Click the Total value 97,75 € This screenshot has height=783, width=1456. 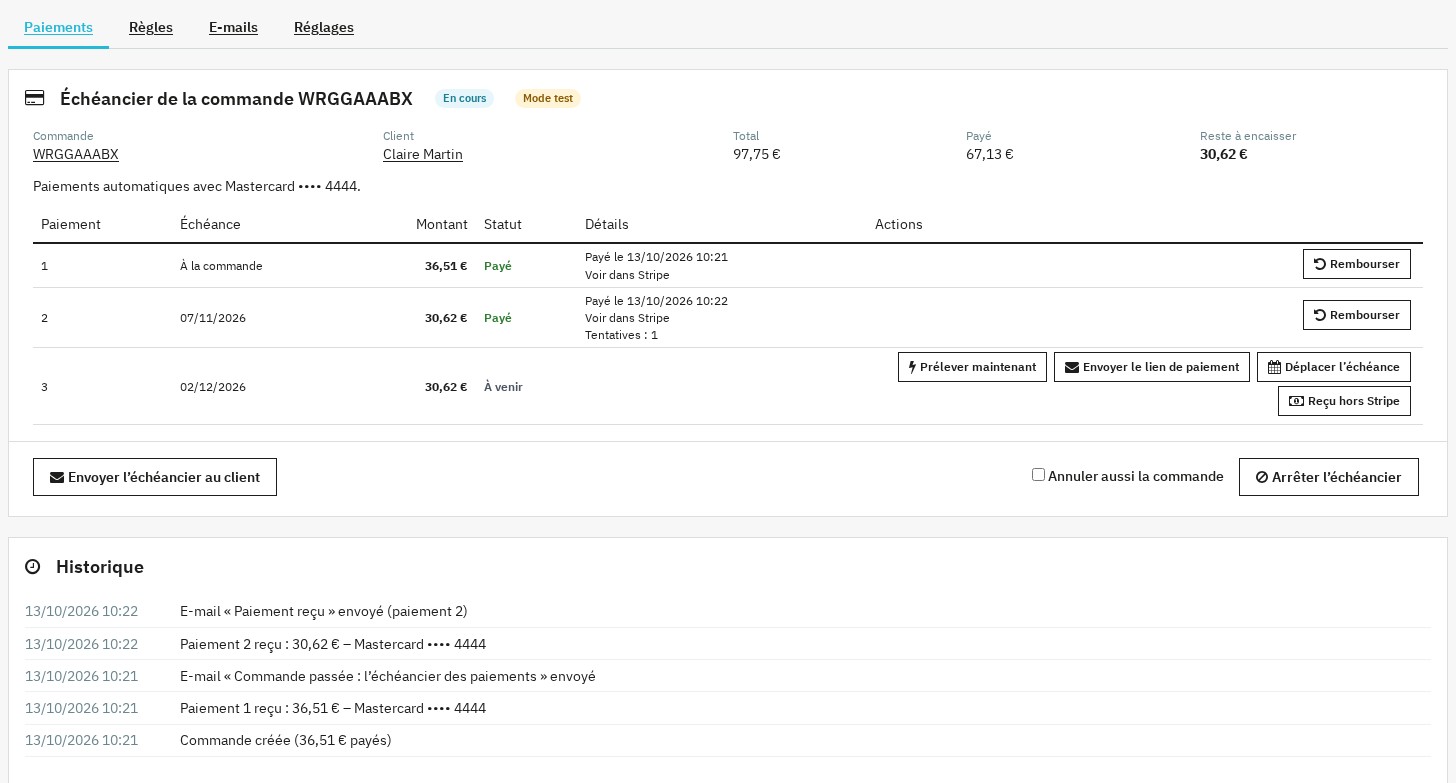click(757, 154)
